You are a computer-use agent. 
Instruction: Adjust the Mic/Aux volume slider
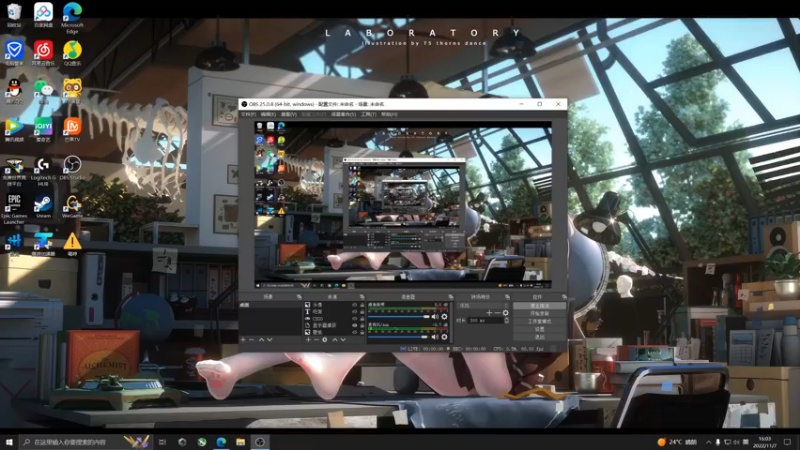coord(398,337)
